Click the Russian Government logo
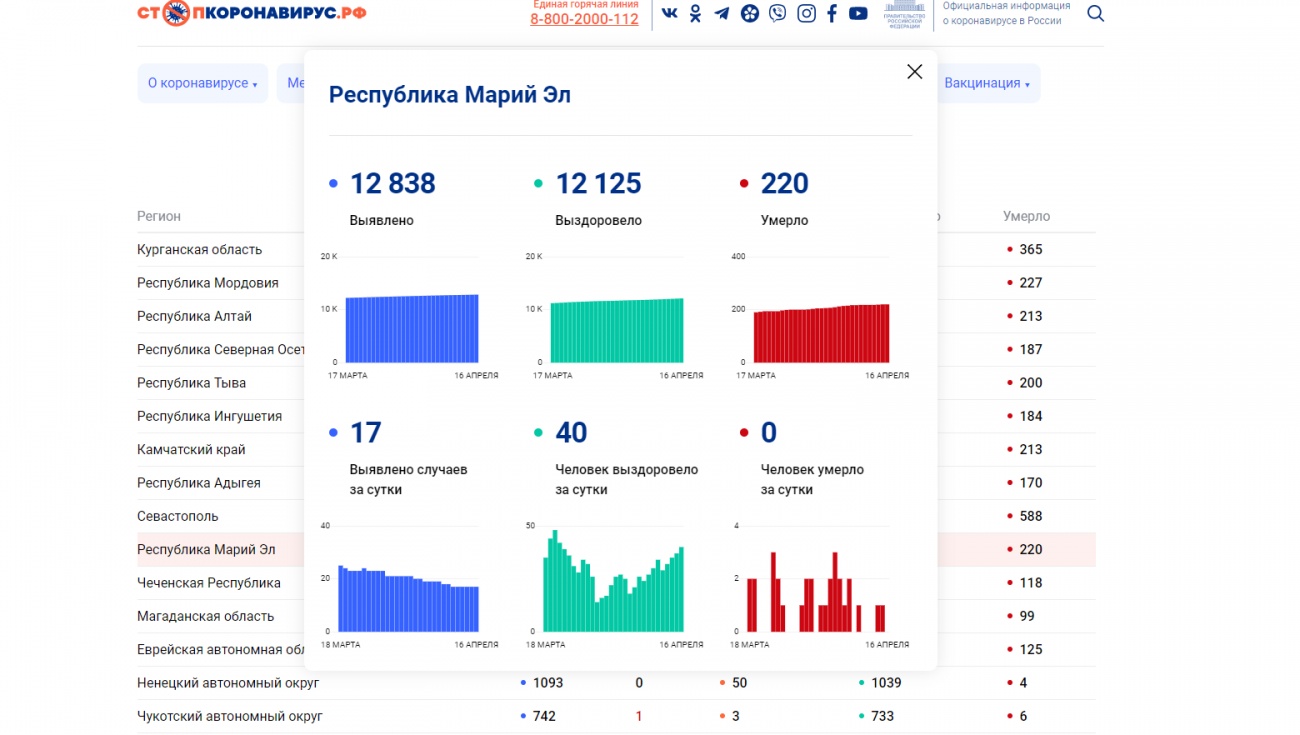This screenshot has height=735, width=1300. pos(904,14)
